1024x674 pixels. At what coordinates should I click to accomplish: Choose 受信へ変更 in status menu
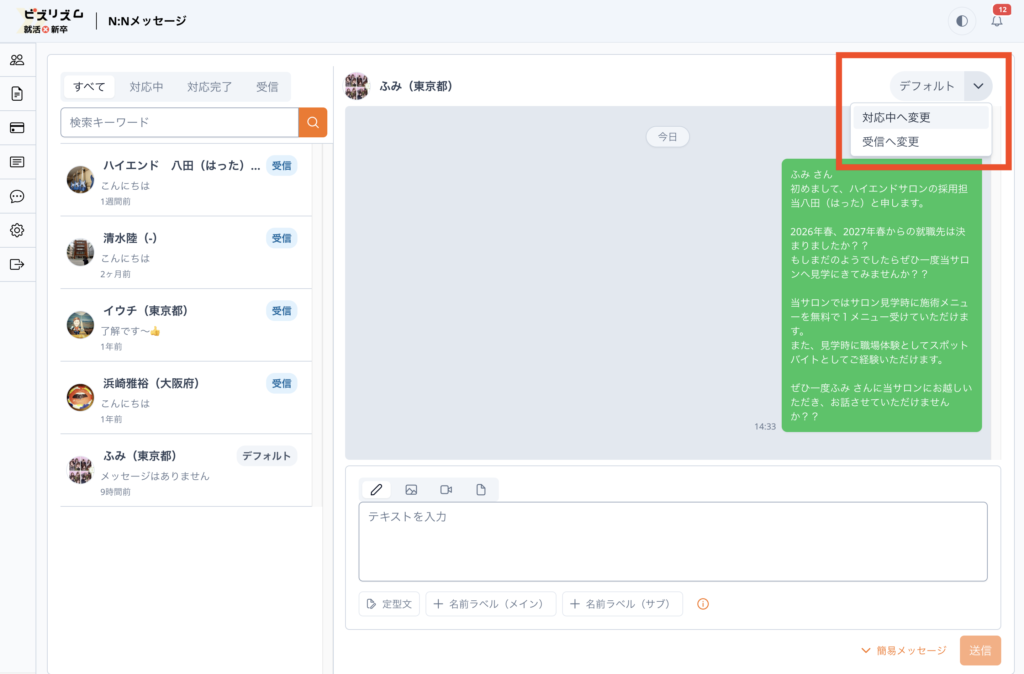point(891,142)
